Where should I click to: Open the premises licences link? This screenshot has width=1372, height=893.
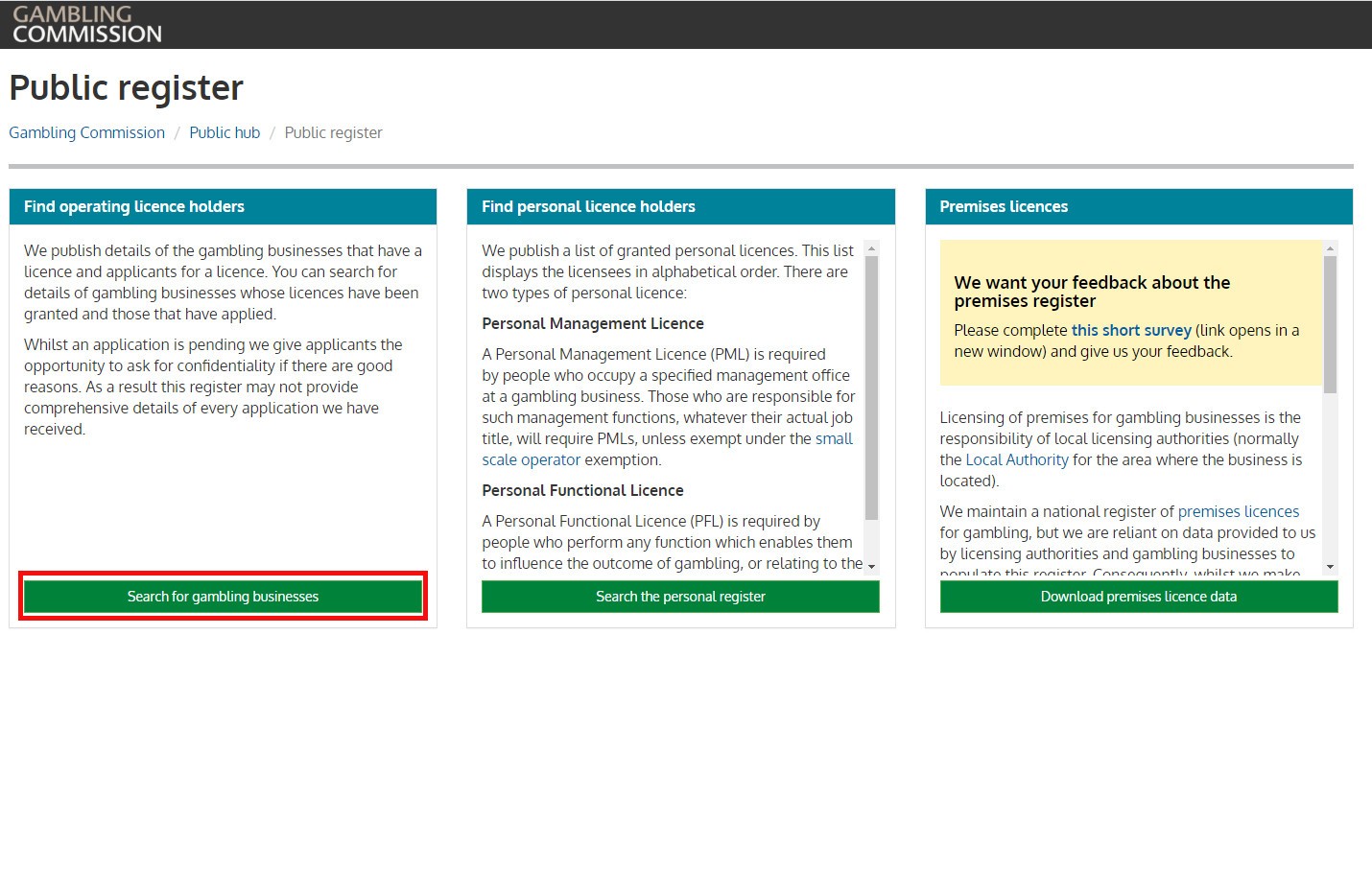click(x=1238, y=511)
